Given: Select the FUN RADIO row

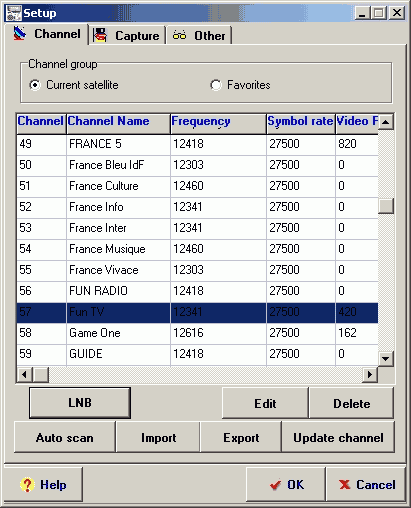Looking at the screenshot, I should tap(197, 291).
